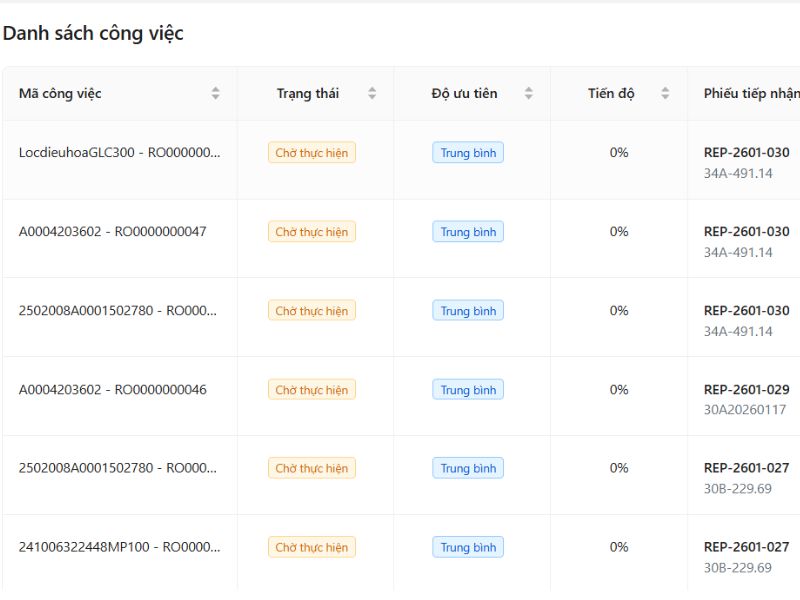Click the Độ ưu tiên sort icon
This screenshot has width=800, height=600.
pyautogui.click(x=528, y=94)
